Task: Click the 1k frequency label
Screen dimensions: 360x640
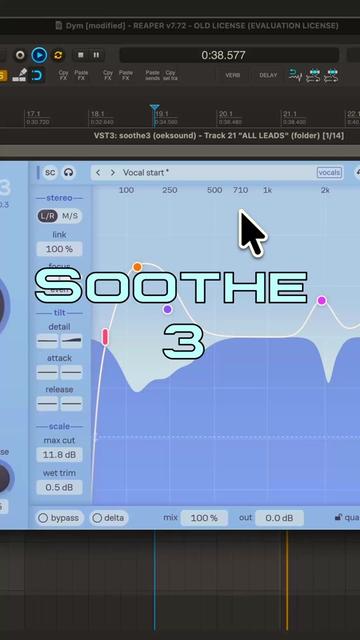Action: (267, 190)
